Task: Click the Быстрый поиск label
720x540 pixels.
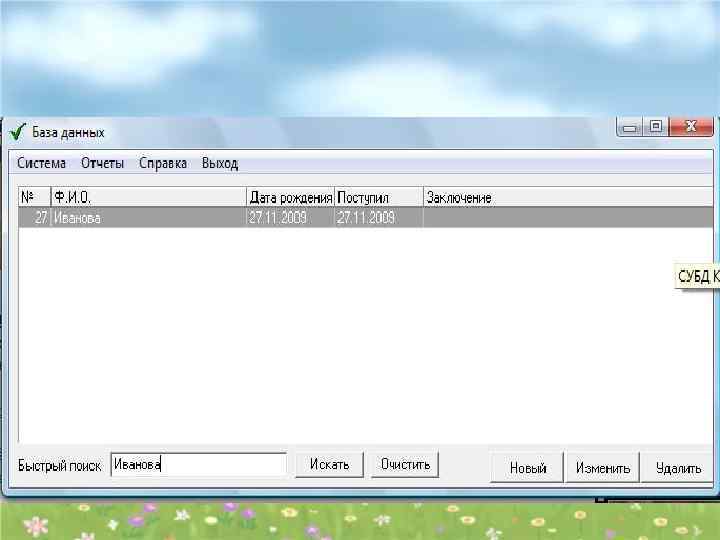Action: [x=59, y=466]
